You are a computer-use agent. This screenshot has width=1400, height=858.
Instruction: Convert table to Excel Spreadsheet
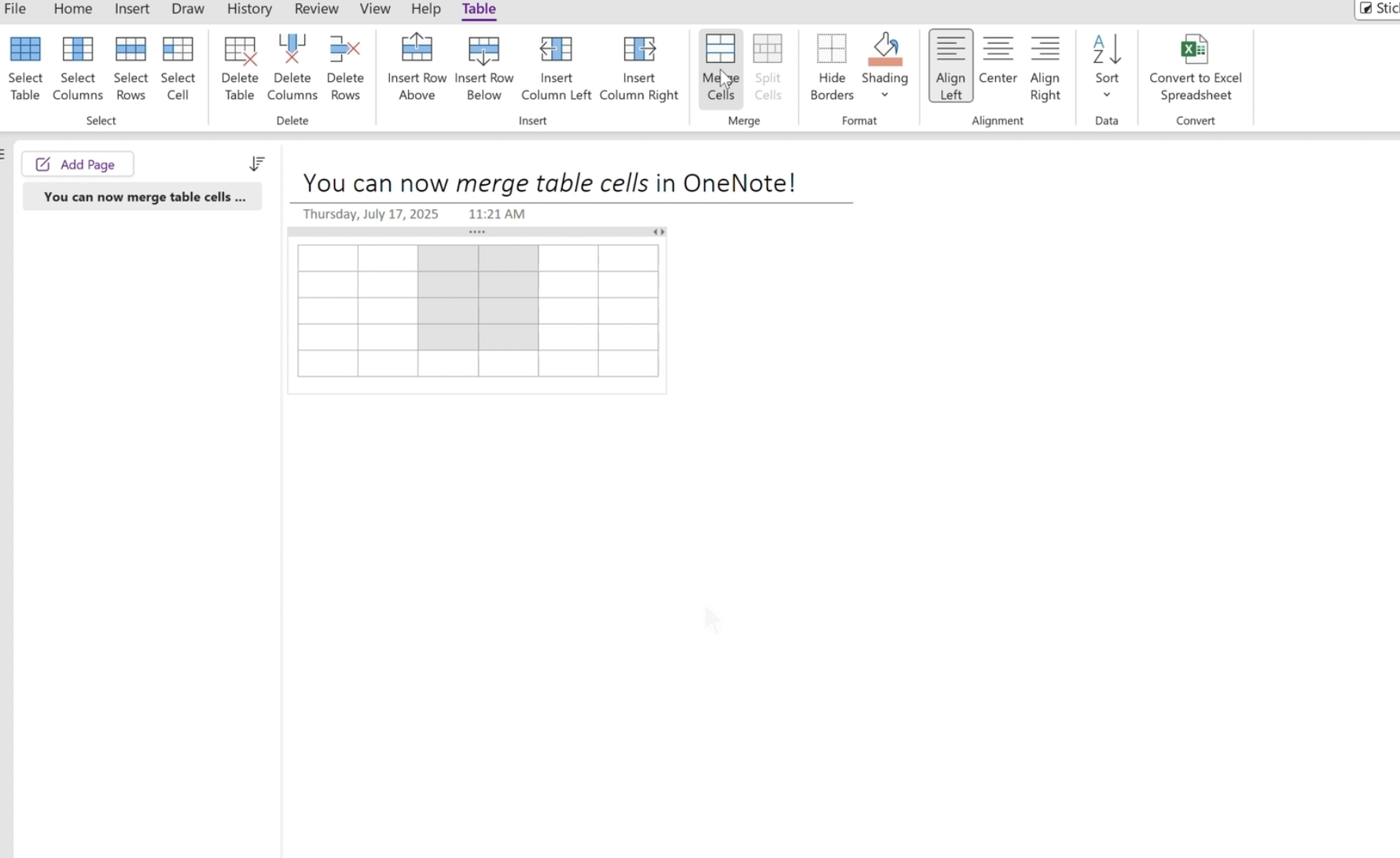pos(1195,68)
